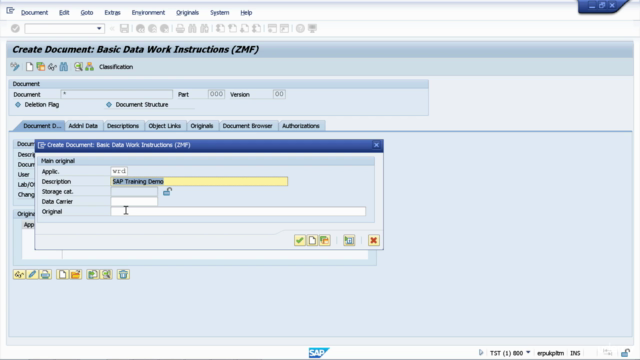Click the Customize local layout monitor icon
The width and height of the screenshot is (640, 360).
pyautogui.click(x=312, y=29)
